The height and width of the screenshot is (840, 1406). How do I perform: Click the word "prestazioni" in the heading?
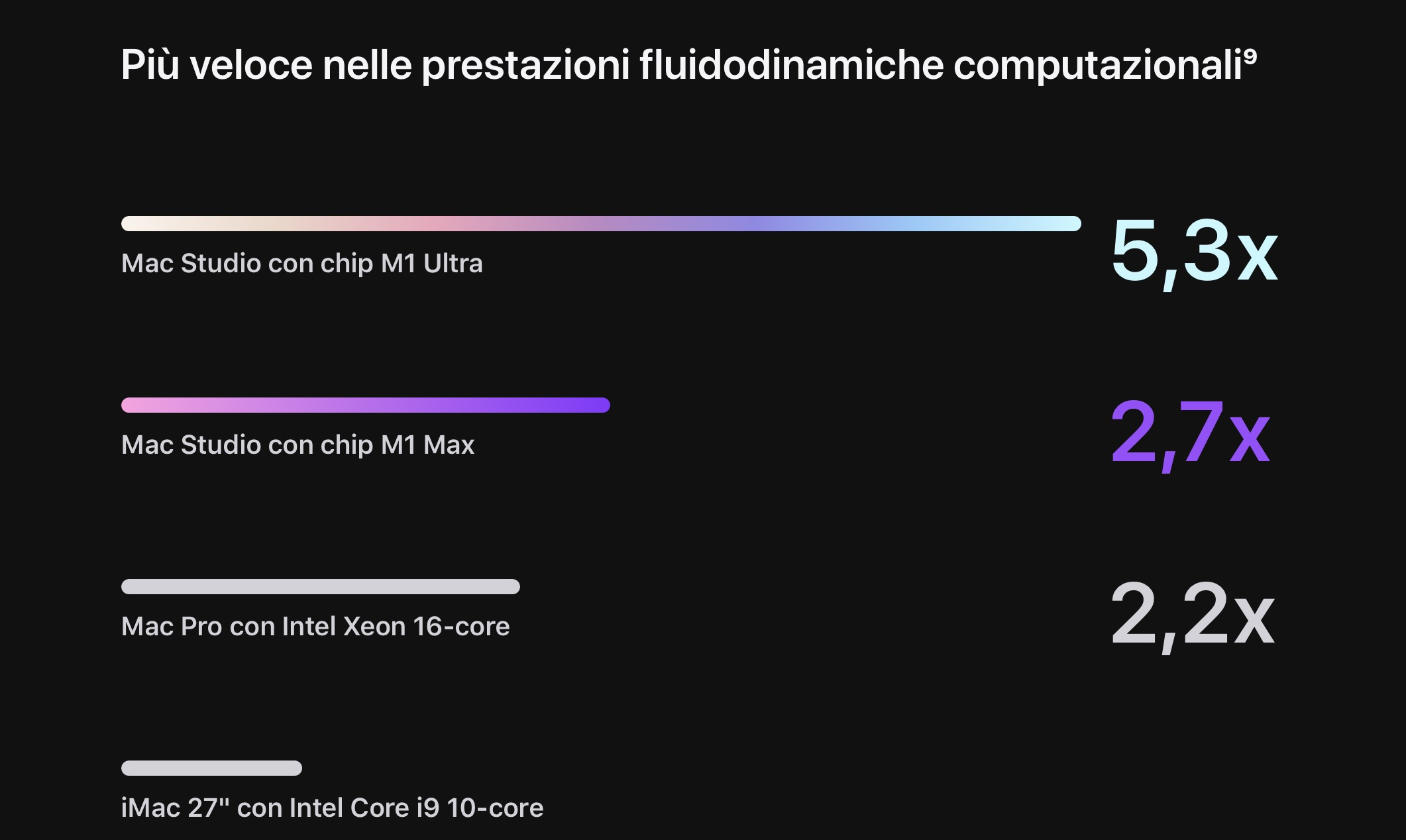point(525,66)
